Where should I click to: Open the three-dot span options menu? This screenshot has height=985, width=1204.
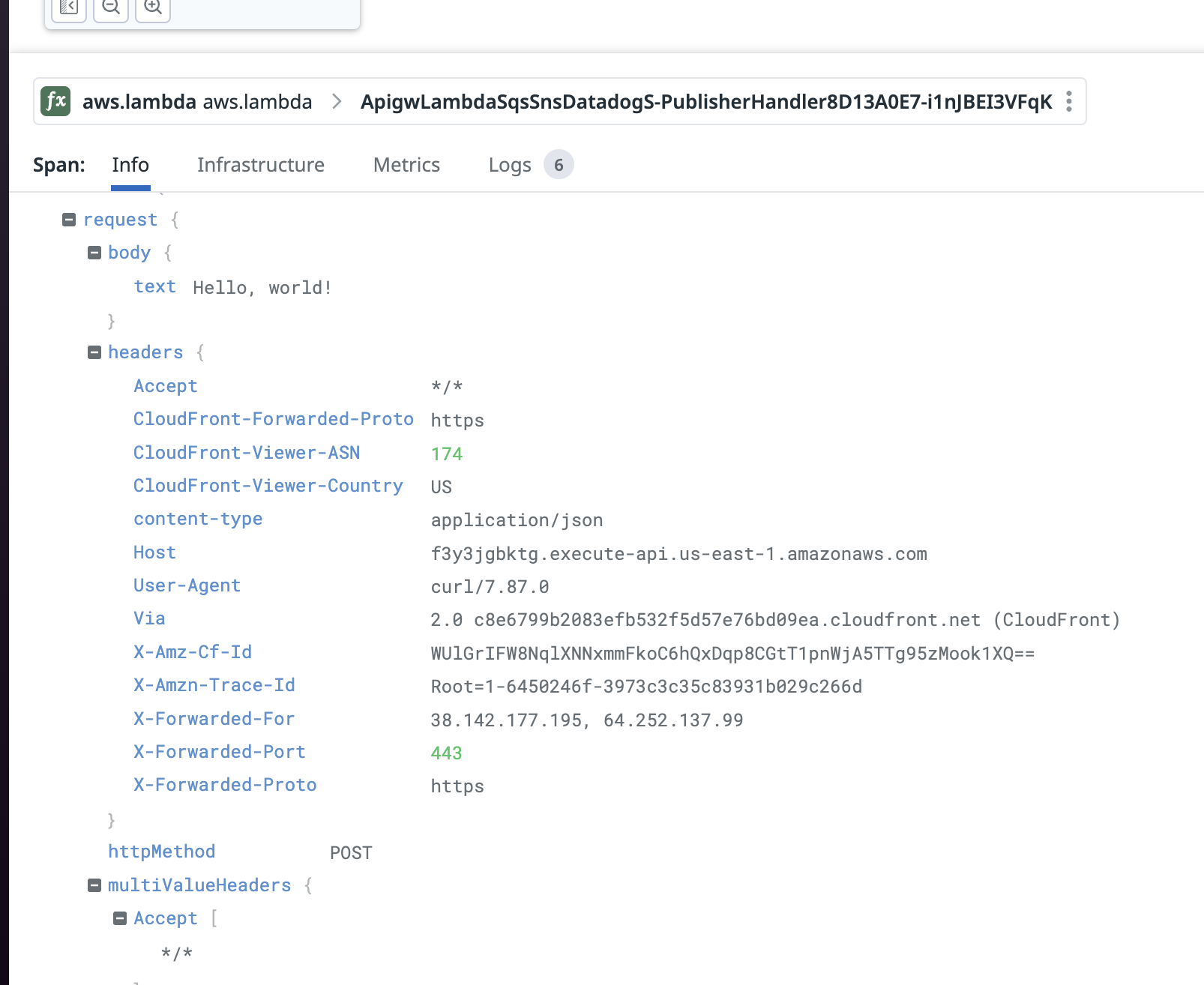[x=1069, y=101]
